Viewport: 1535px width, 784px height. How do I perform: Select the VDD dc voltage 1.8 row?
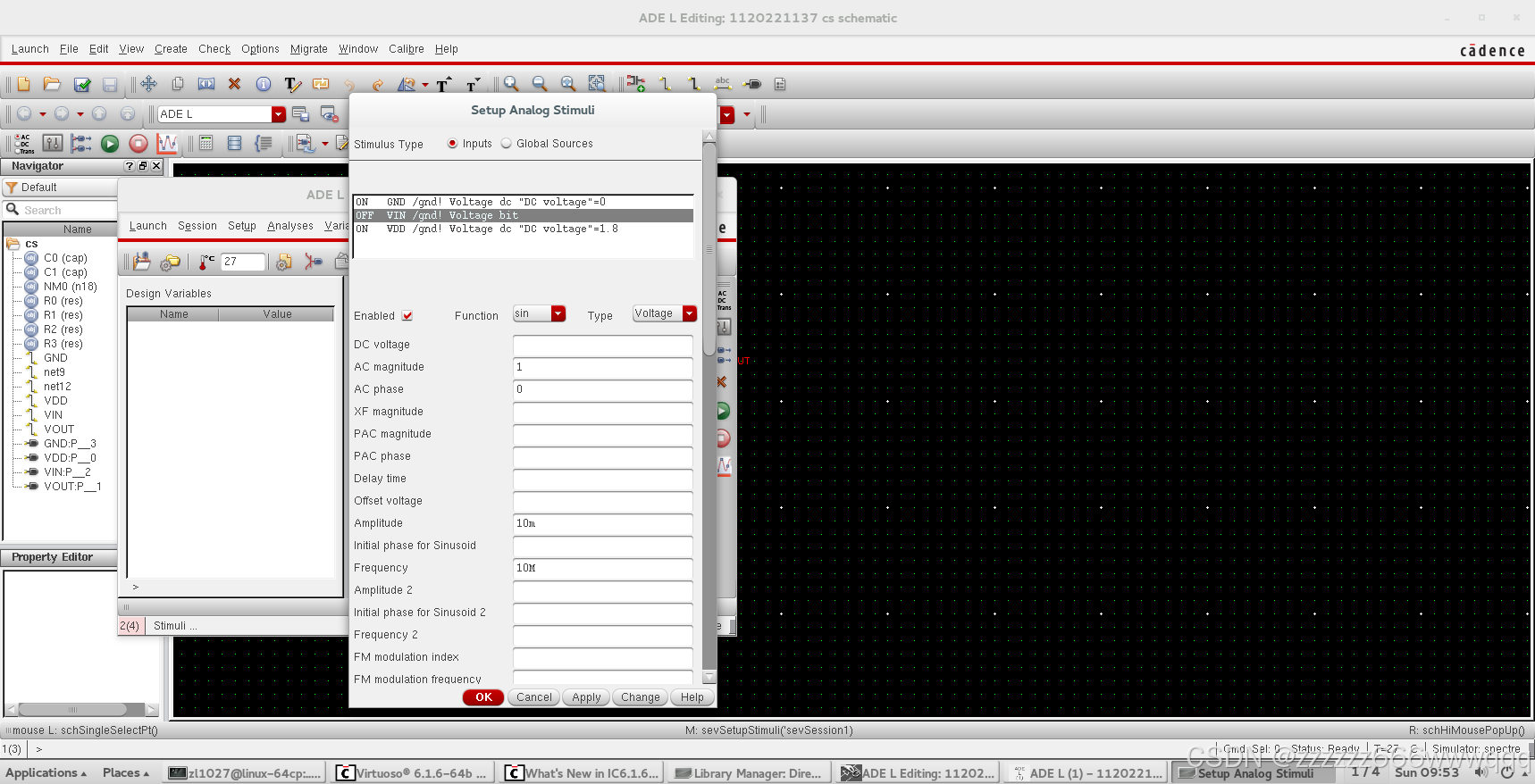coord(524,229)
